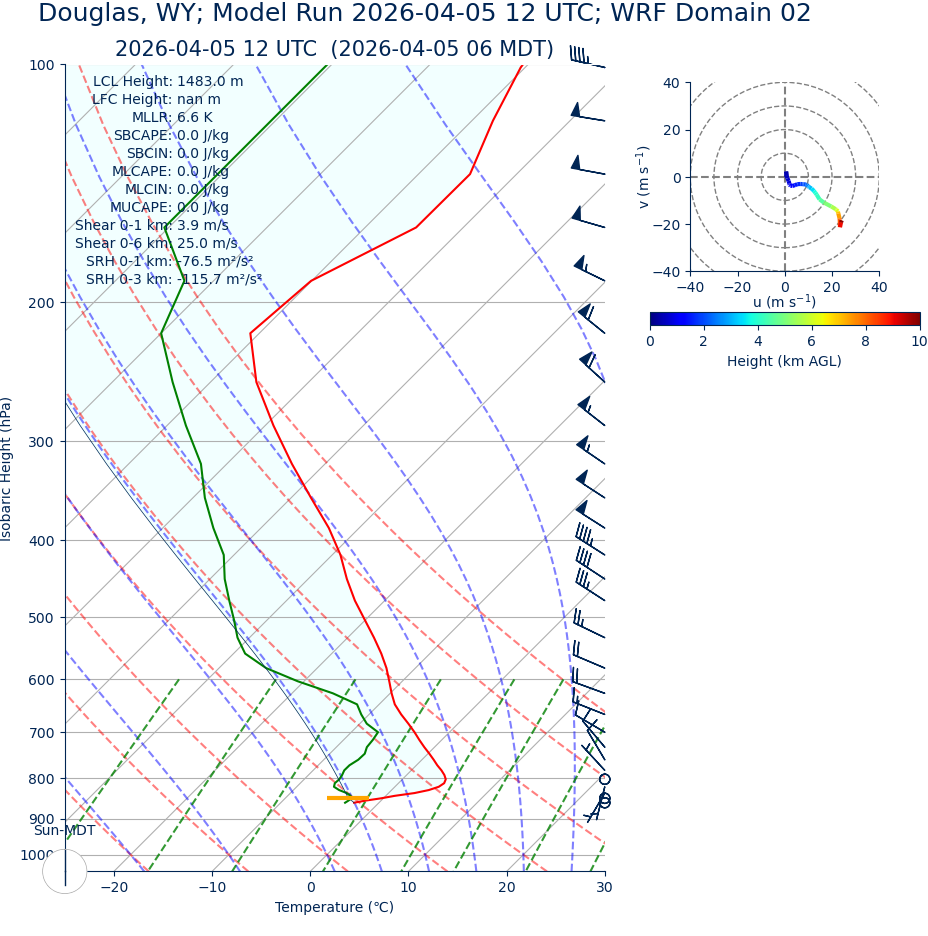Click the Height (km AGL) colorbar label
The width and height of the screenshot is (928, 936).
[784, 361]
